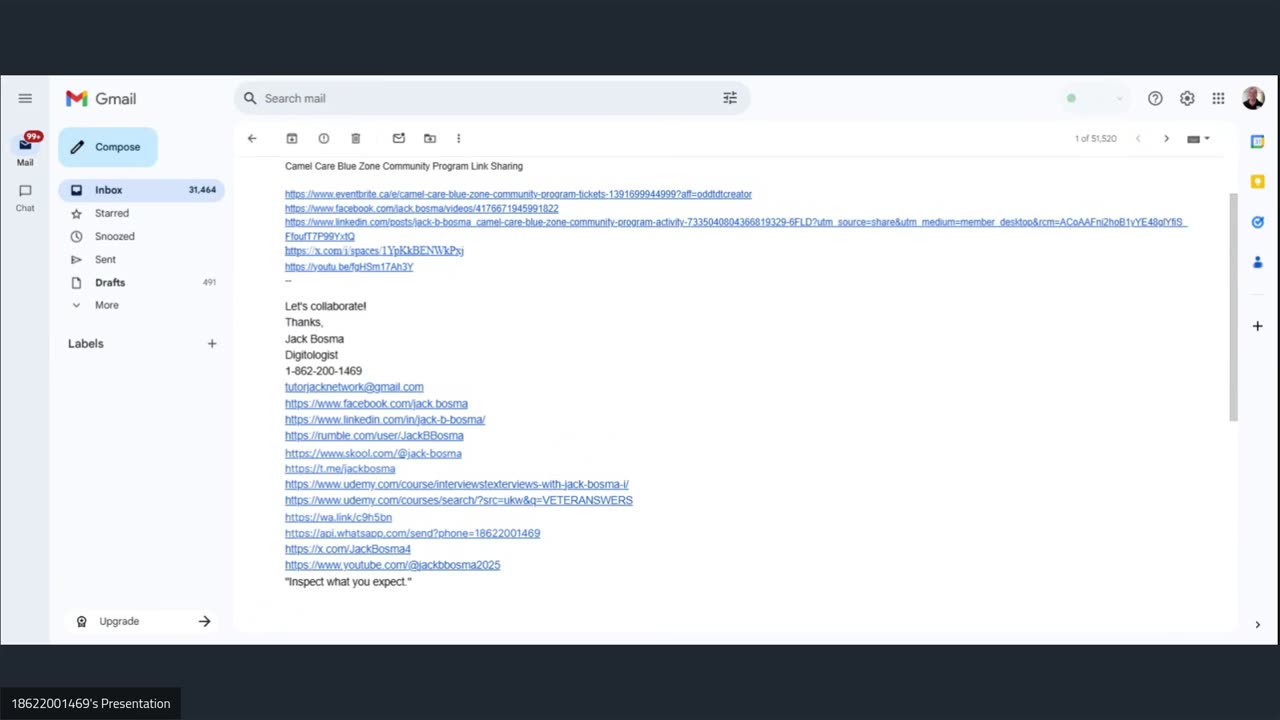Open the active status dropdown

[1095, 98]
